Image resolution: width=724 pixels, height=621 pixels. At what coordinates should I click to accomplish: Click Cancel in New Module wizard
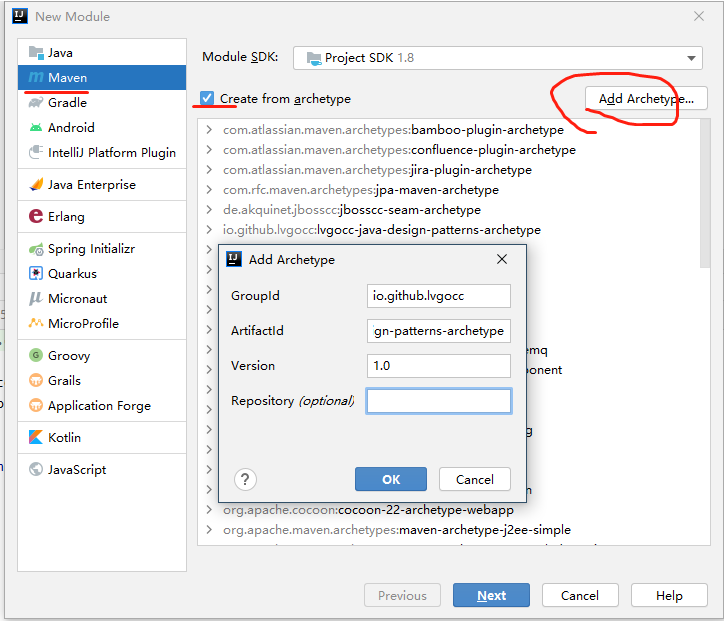[580, 596]
